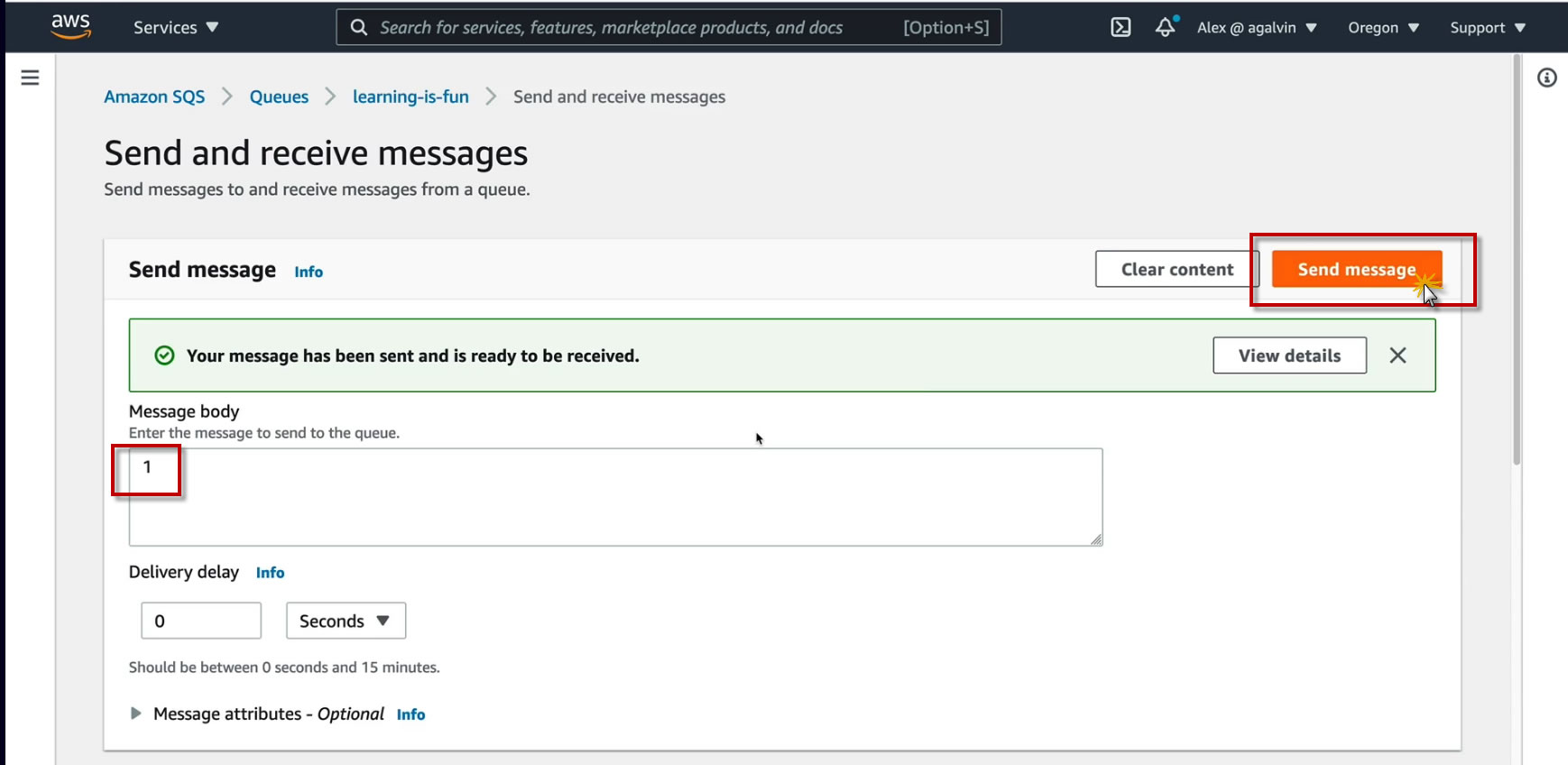This screenshot has height=765, width=1568.
Task: Click the search magnifier icon
Action: click(x=359, y=27)
